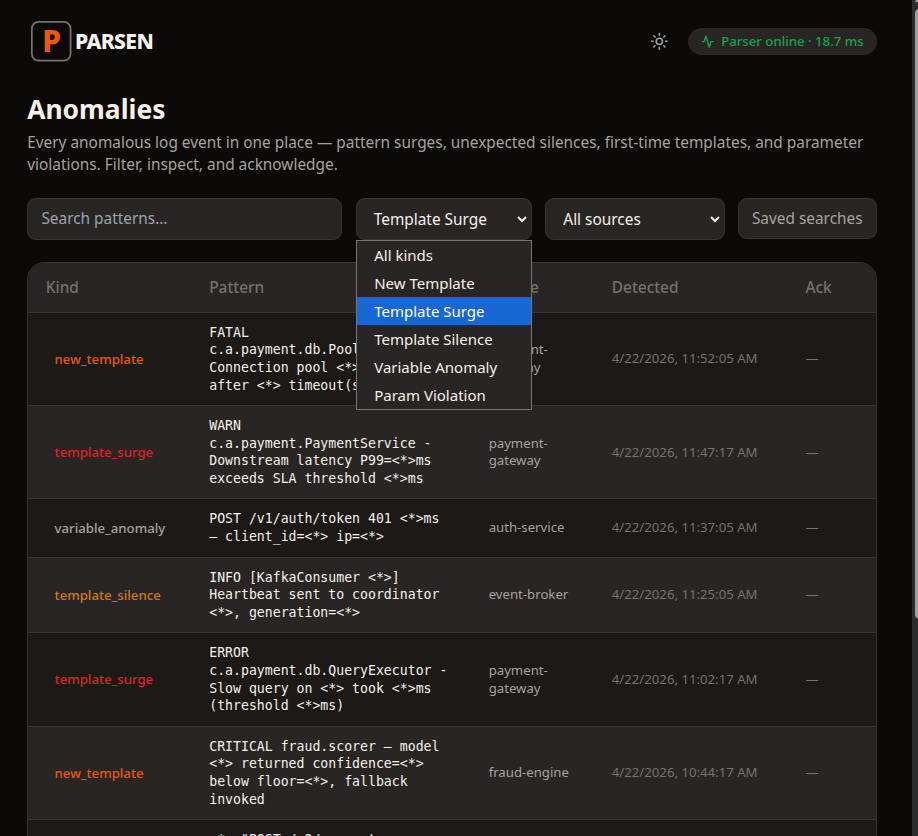Click the variable_anomaly auth-service row
Screen dimensions: 918x836
300,527
